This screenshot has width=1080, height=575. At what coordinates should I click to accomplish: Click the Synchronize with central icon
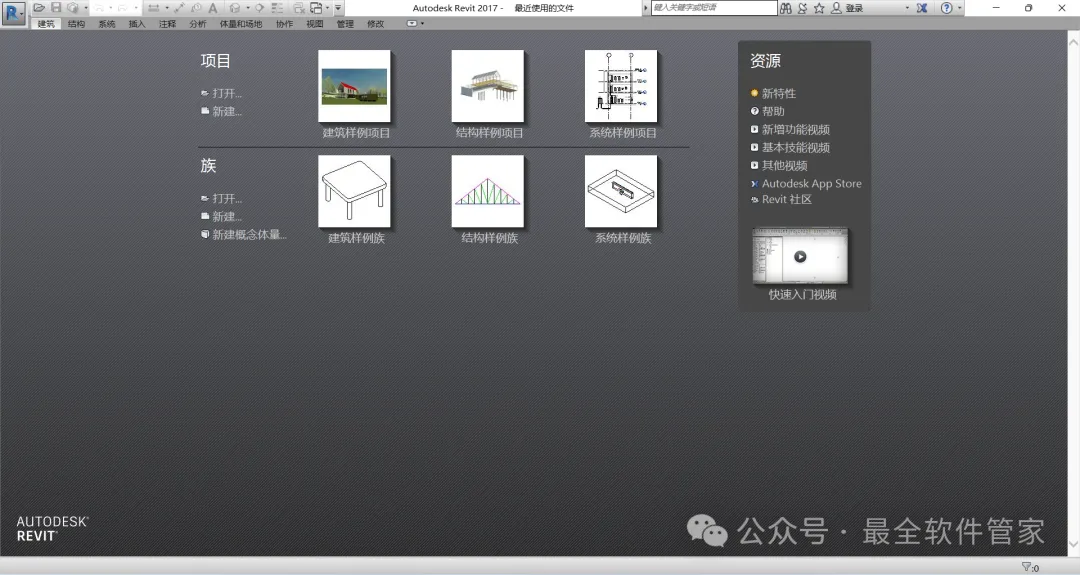[72, 8]
